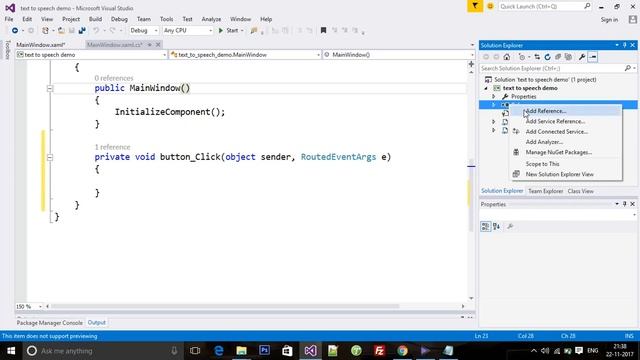Open the Analyze menu
The width and height of the screenshot is (640, 360).
(211, 19)
